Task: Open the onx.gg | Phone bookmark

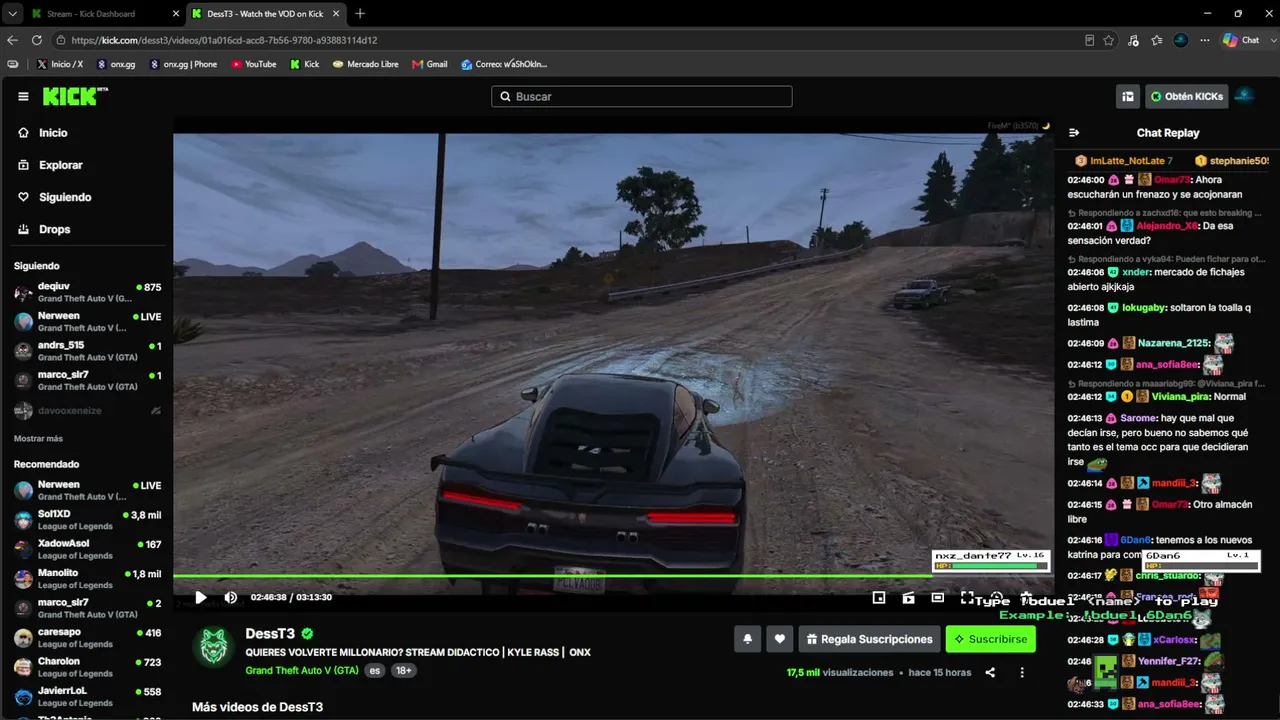Action: coord(183,64)
